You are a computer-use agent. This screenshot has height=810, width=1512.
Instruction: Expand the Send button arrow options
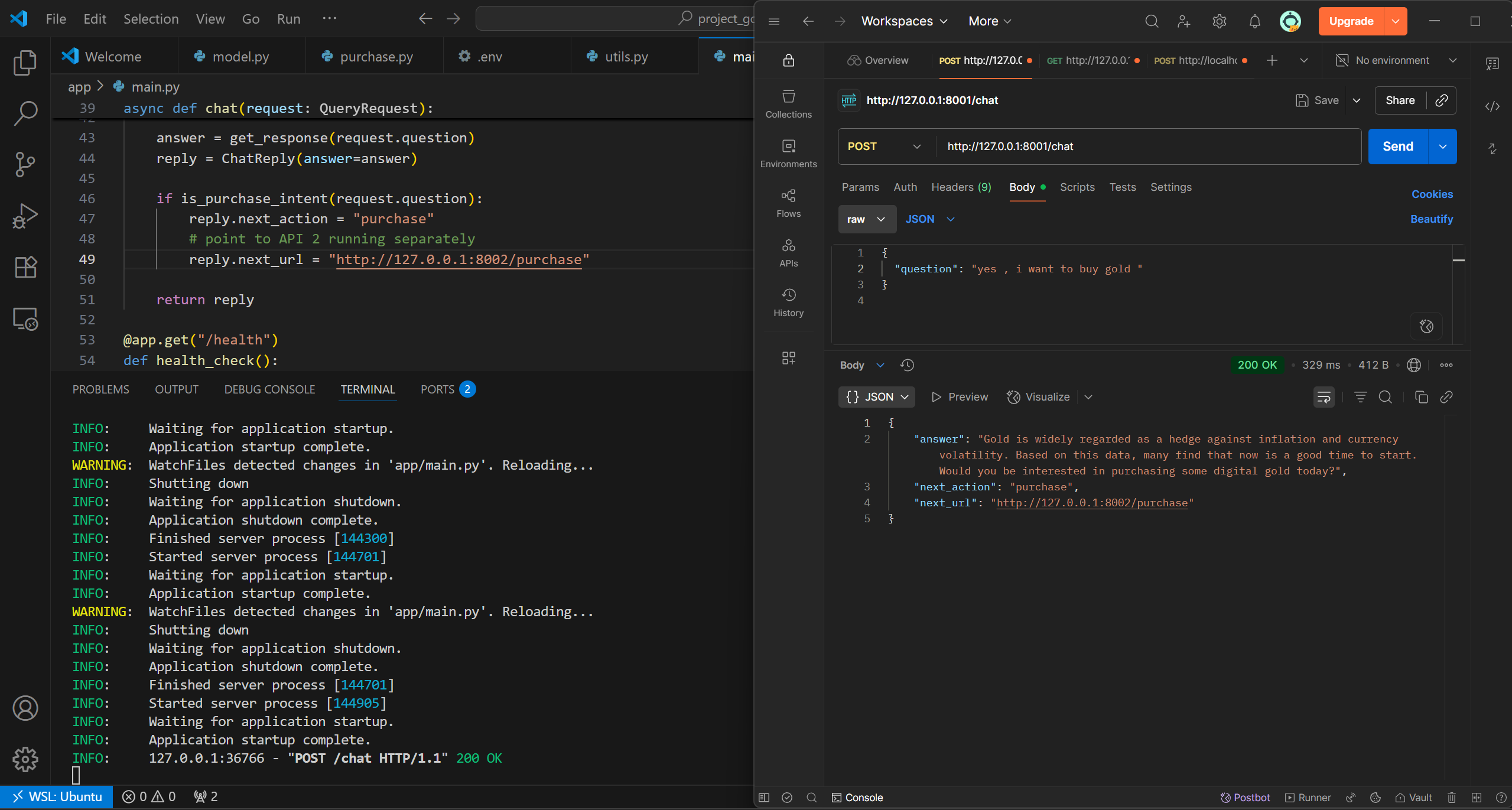(x=1442, y=147)
